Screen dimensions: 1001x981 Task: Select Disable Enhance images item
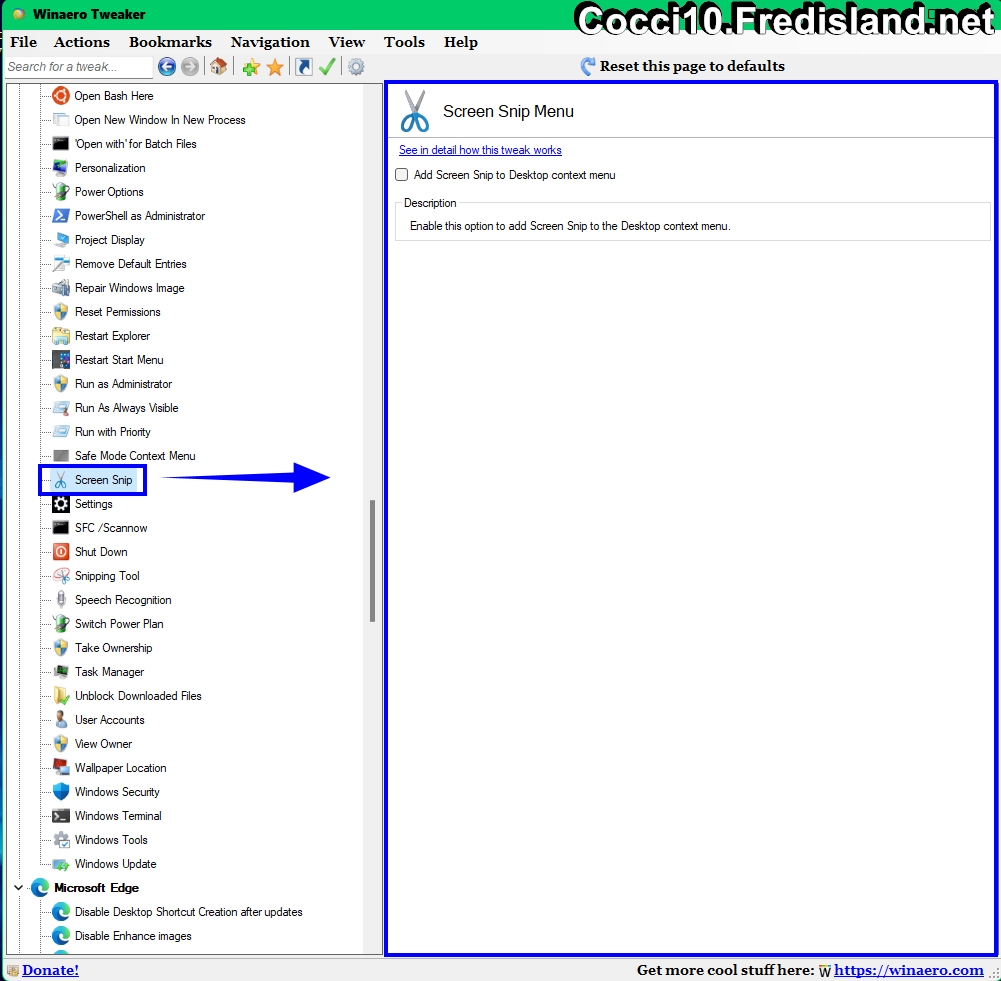coord(133,936)
